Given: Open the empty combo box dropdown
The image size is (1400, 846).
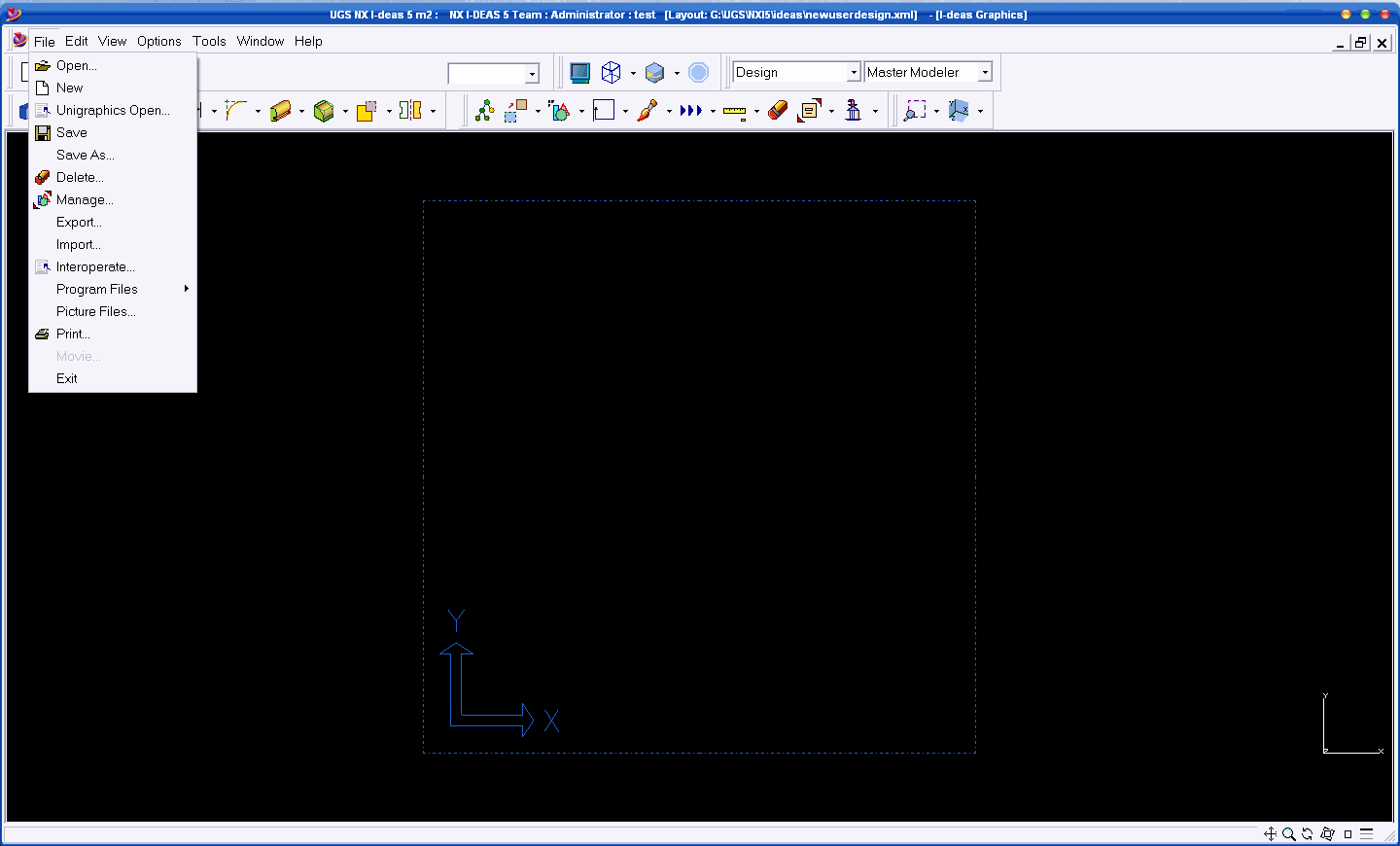Looking at the screenshot, I should click(532, 74).
